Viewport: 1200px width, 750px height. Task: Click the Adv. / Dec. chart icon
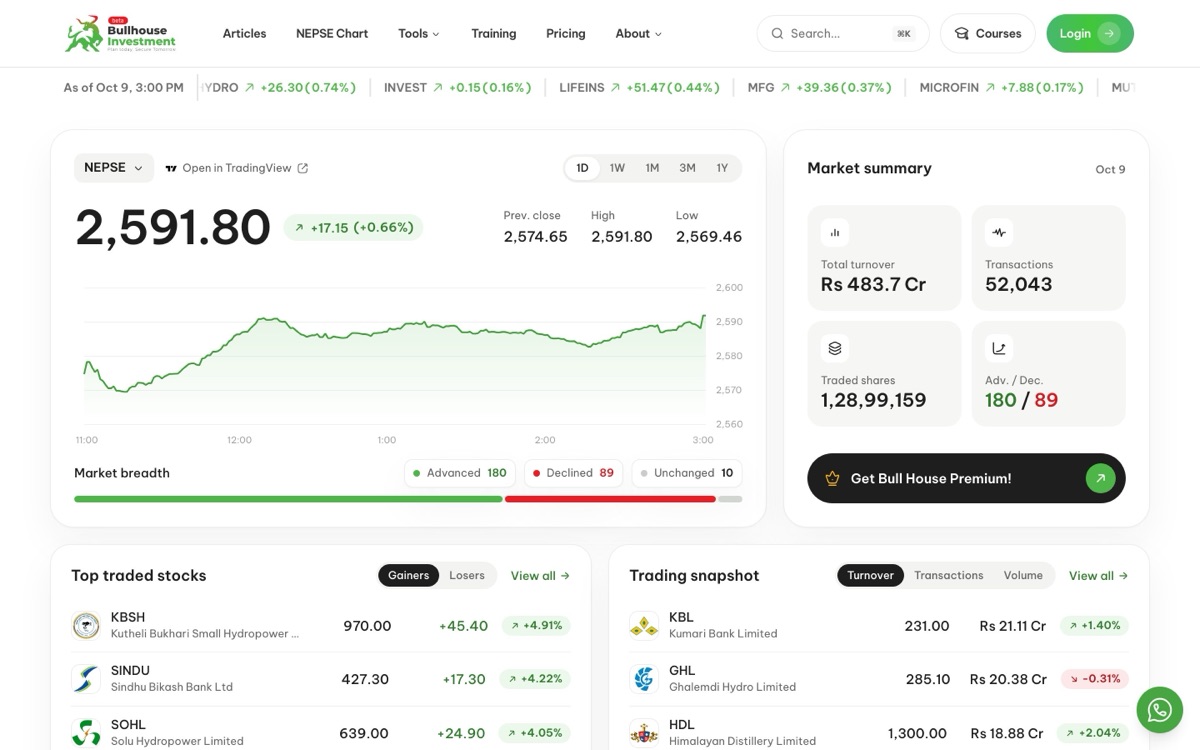[999, 348]
